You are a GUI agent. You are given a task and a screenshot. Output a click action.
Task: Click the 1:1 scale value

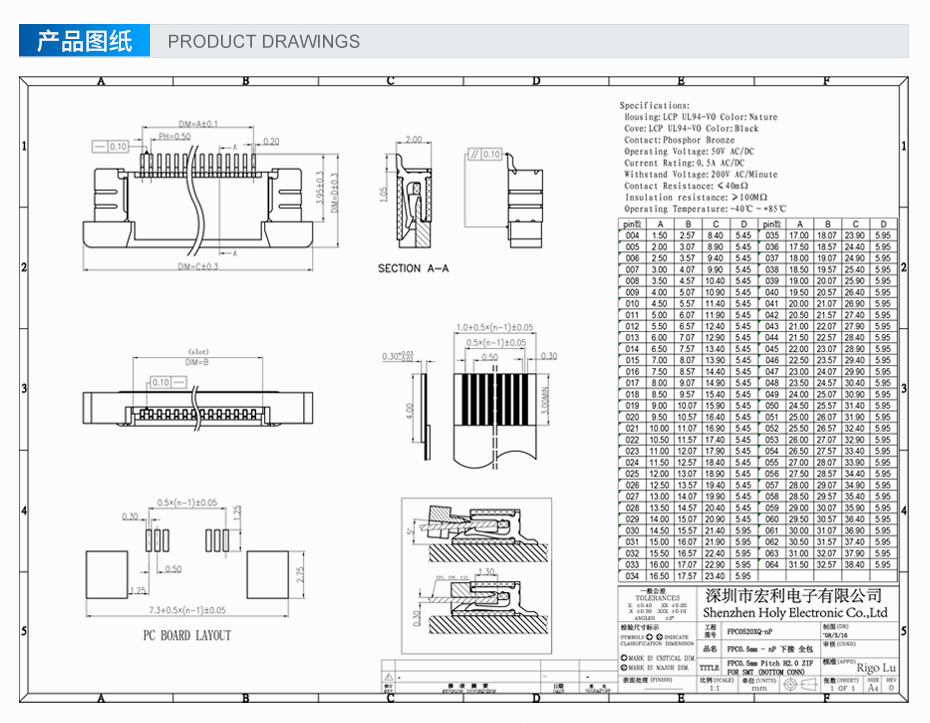[714, 688]
